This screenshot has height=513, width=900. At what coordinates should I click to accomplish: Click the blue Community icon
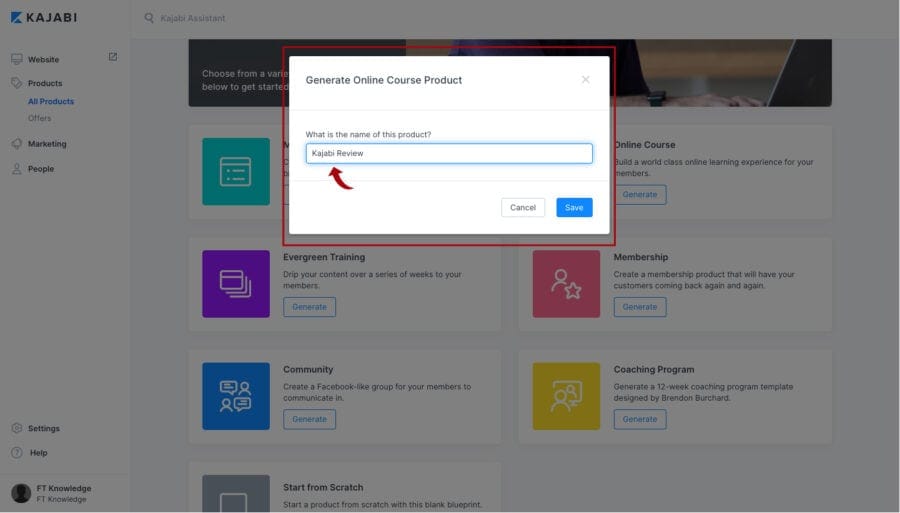click(236, 396)
